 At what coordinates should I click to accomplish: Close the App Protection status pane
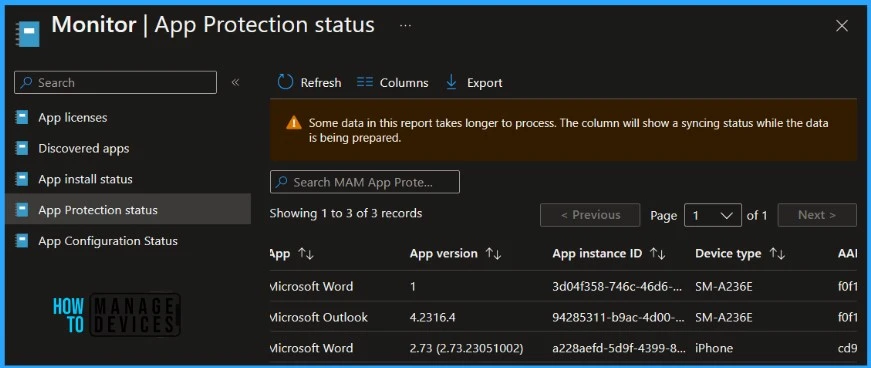click(842, 26)
